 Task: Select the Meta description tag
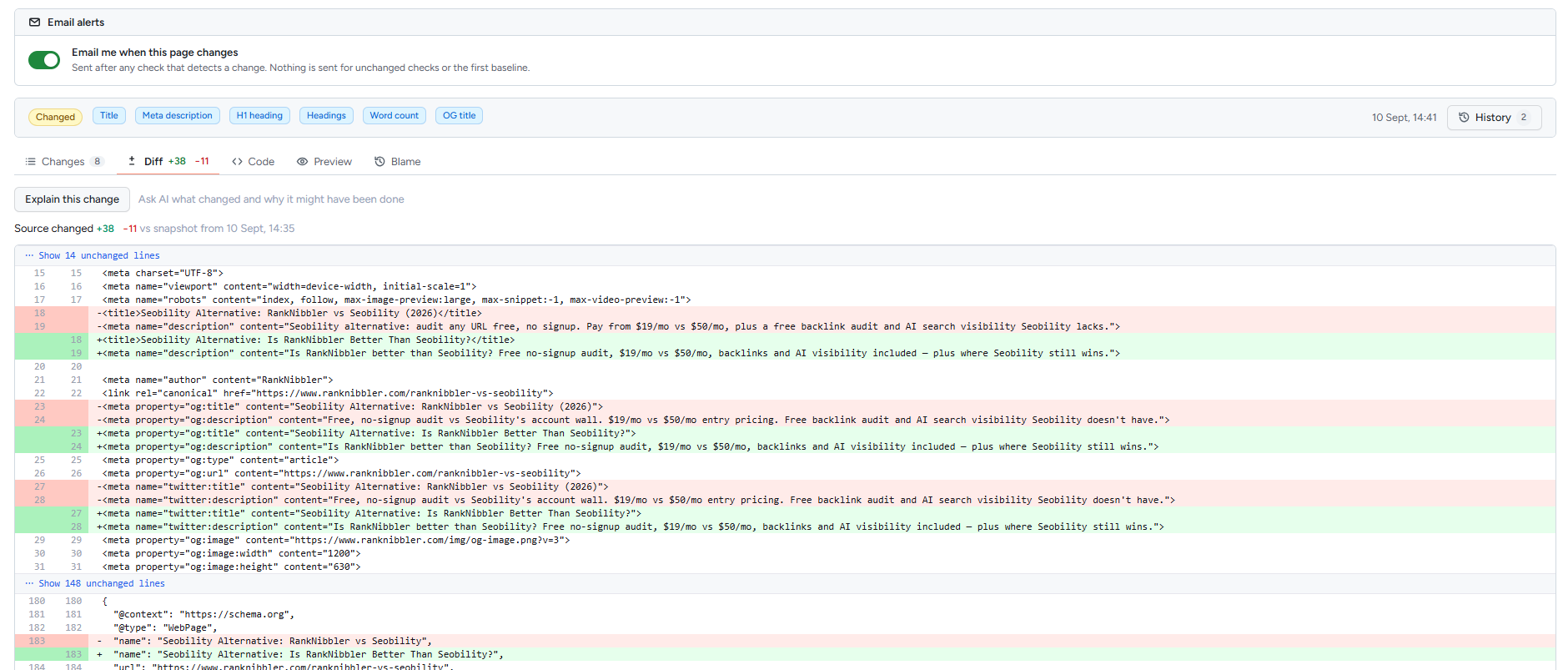click(177, 116)
